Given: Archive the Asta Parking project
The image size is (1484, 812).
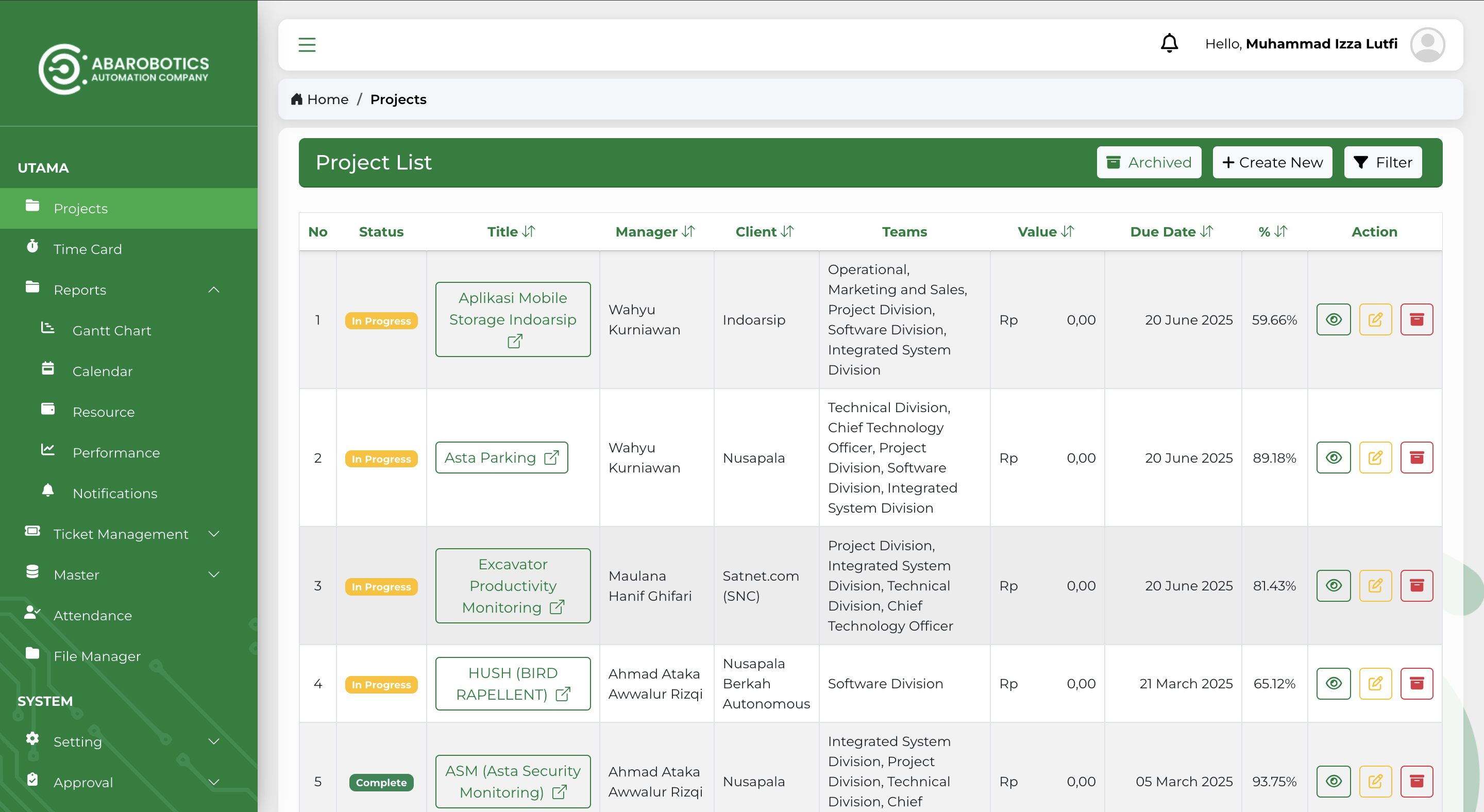Looking at the screenshot, I should [x=1416, y=458].
